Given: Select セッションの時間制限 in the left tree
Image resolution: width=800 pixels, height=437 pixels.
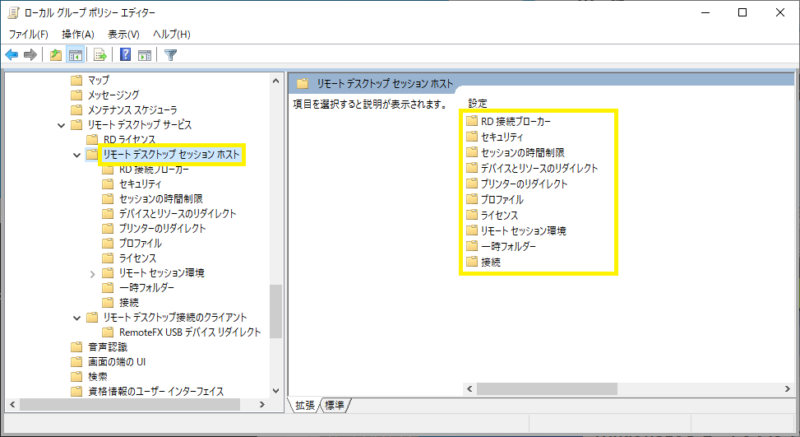Looking at the screenshot, I should point(161,198).
